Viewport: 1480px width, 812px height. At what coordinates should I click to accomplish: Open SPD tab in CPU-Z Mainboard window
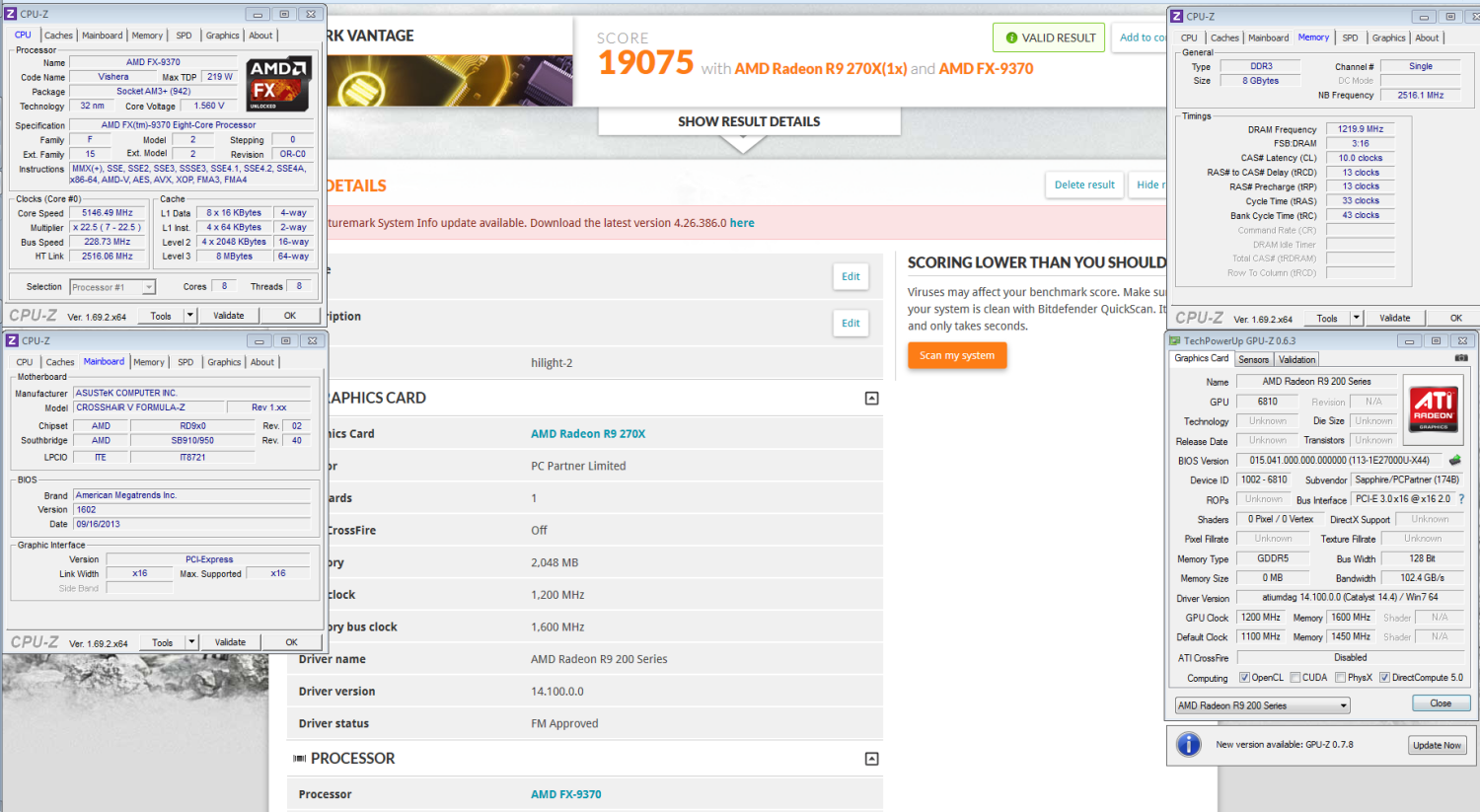185,362
